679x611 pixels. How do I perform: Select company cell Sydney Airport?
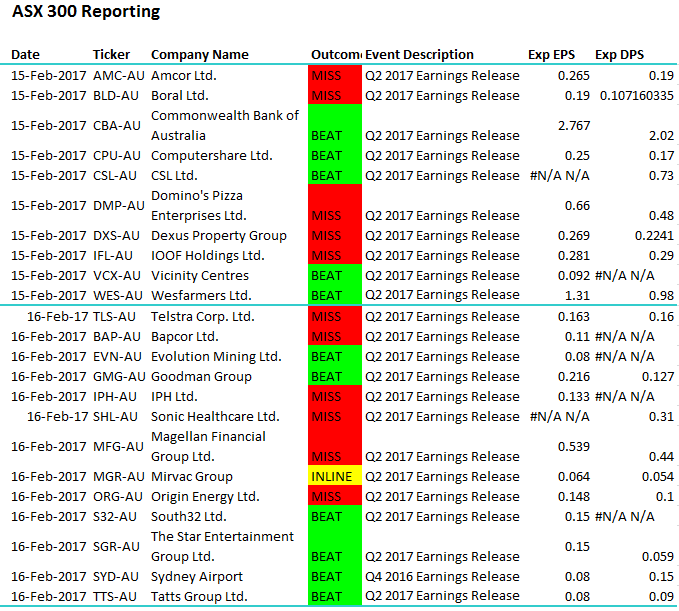click(197, 577)
